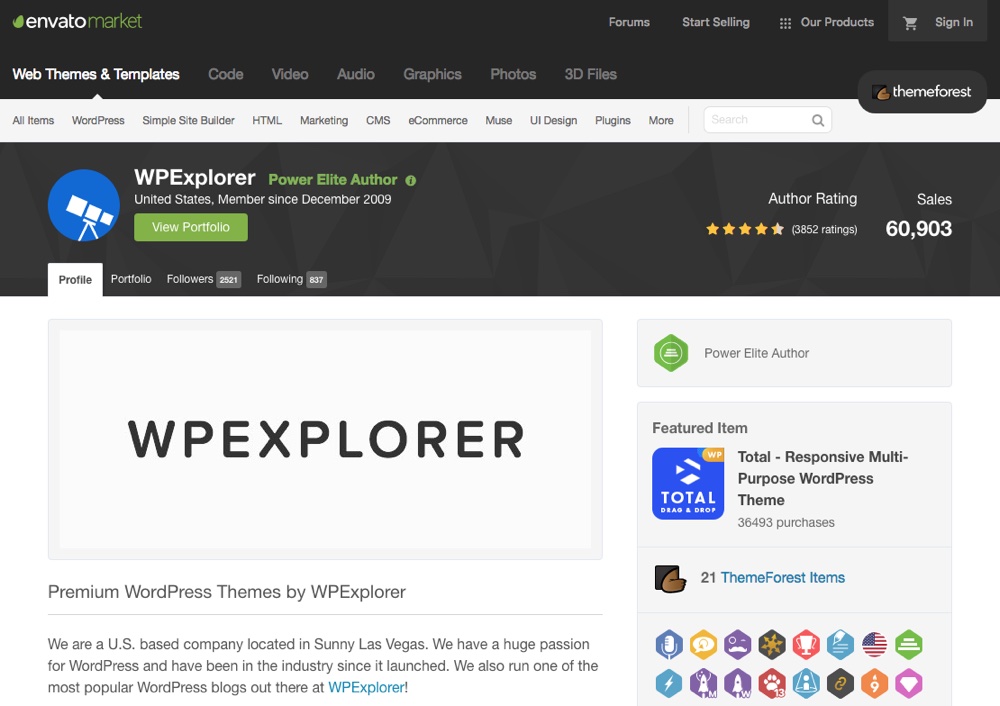Screen dimensions: 1000x706
Task: Click the pink diamond badge
Action: coord(909,684)
